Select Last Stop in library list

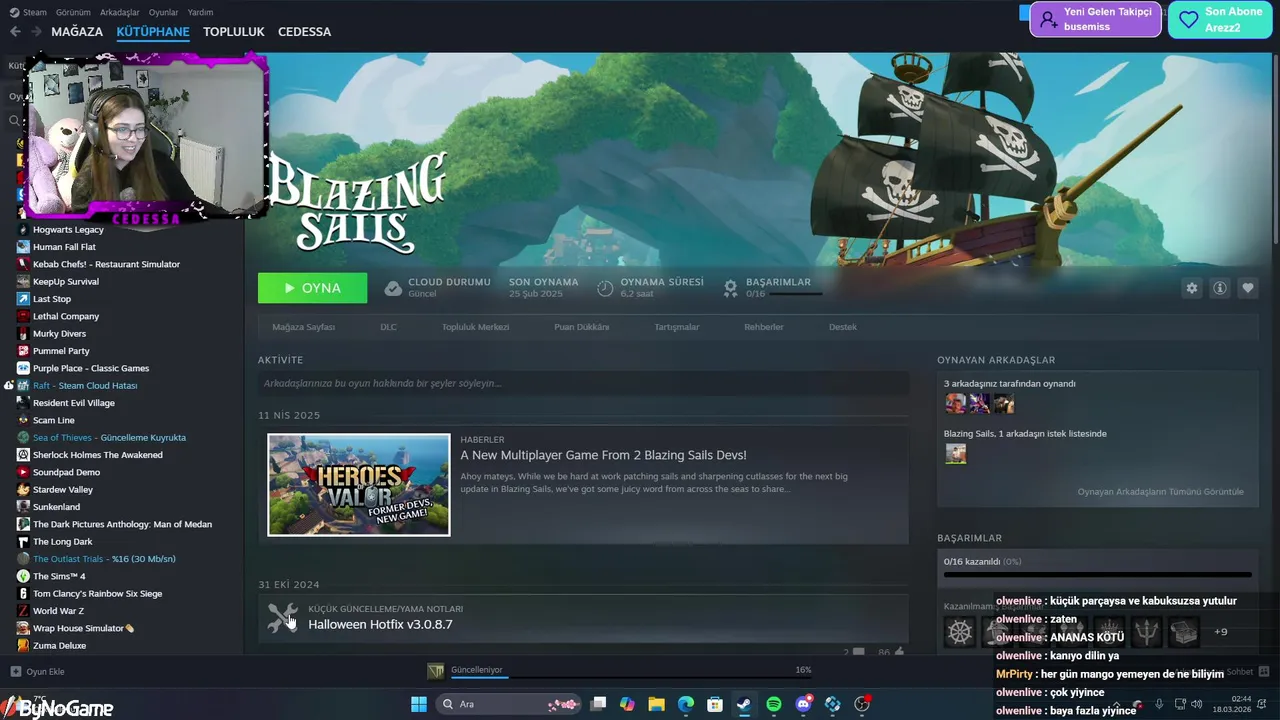[x=52, y=299]
